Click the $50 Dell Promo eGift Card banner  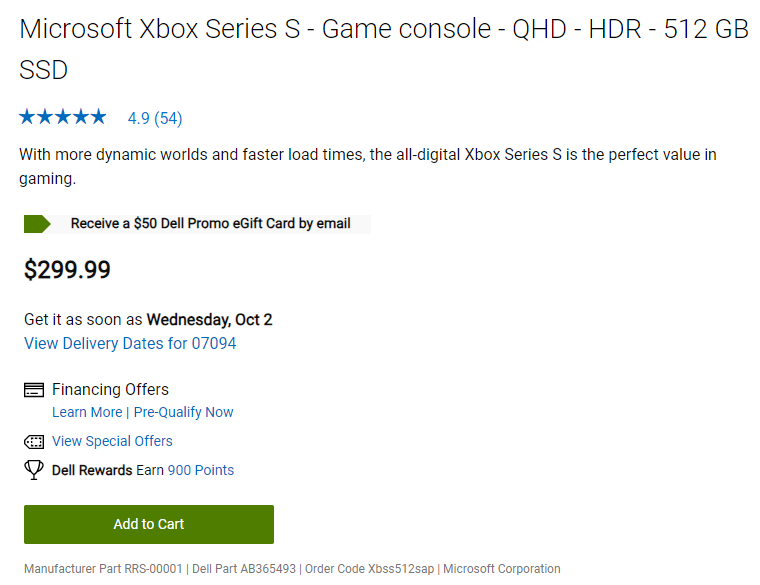point(211,224)
